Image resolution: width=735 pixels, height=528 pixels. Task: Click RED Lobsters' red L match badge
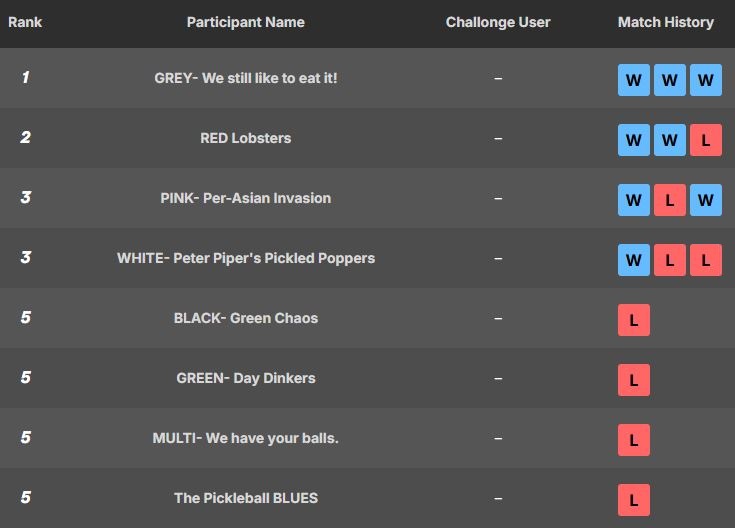click(705, 140)
